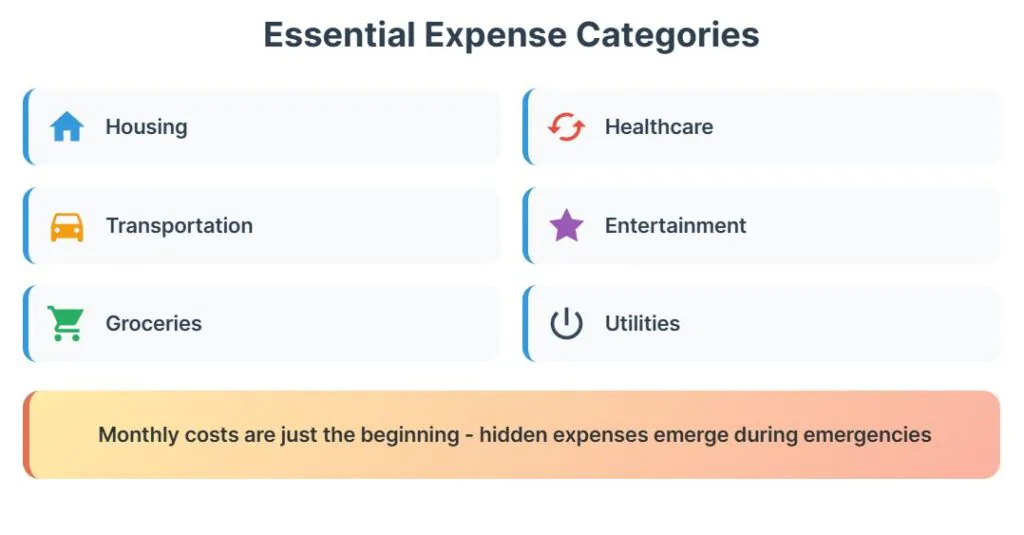Image resolution: width=1024 pixels, height=535 pixels.
Task: Select the Transportation label text
Action: click(179, 226)
